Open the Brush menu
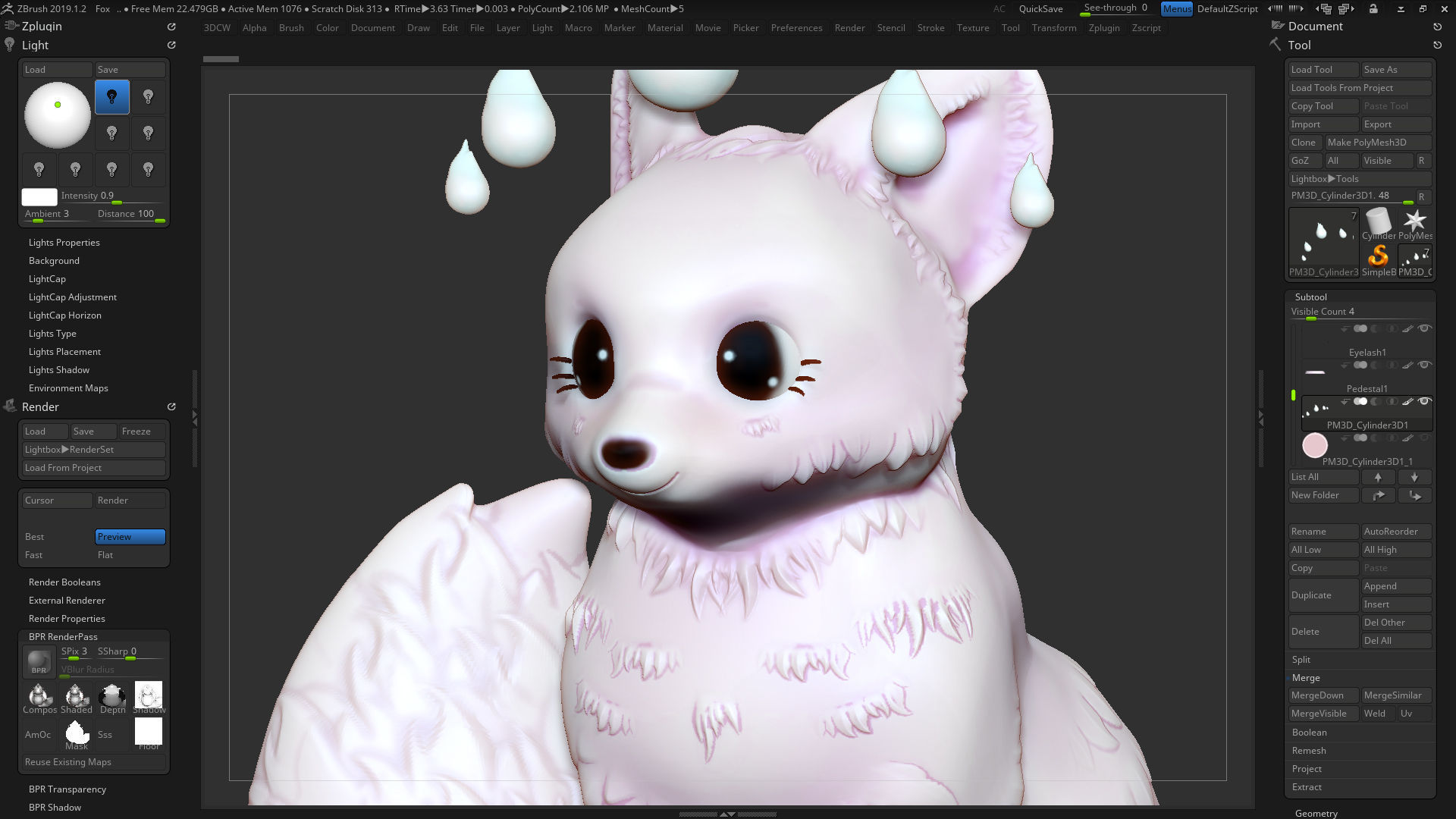 pyautogui.click(x=291, y=28)
